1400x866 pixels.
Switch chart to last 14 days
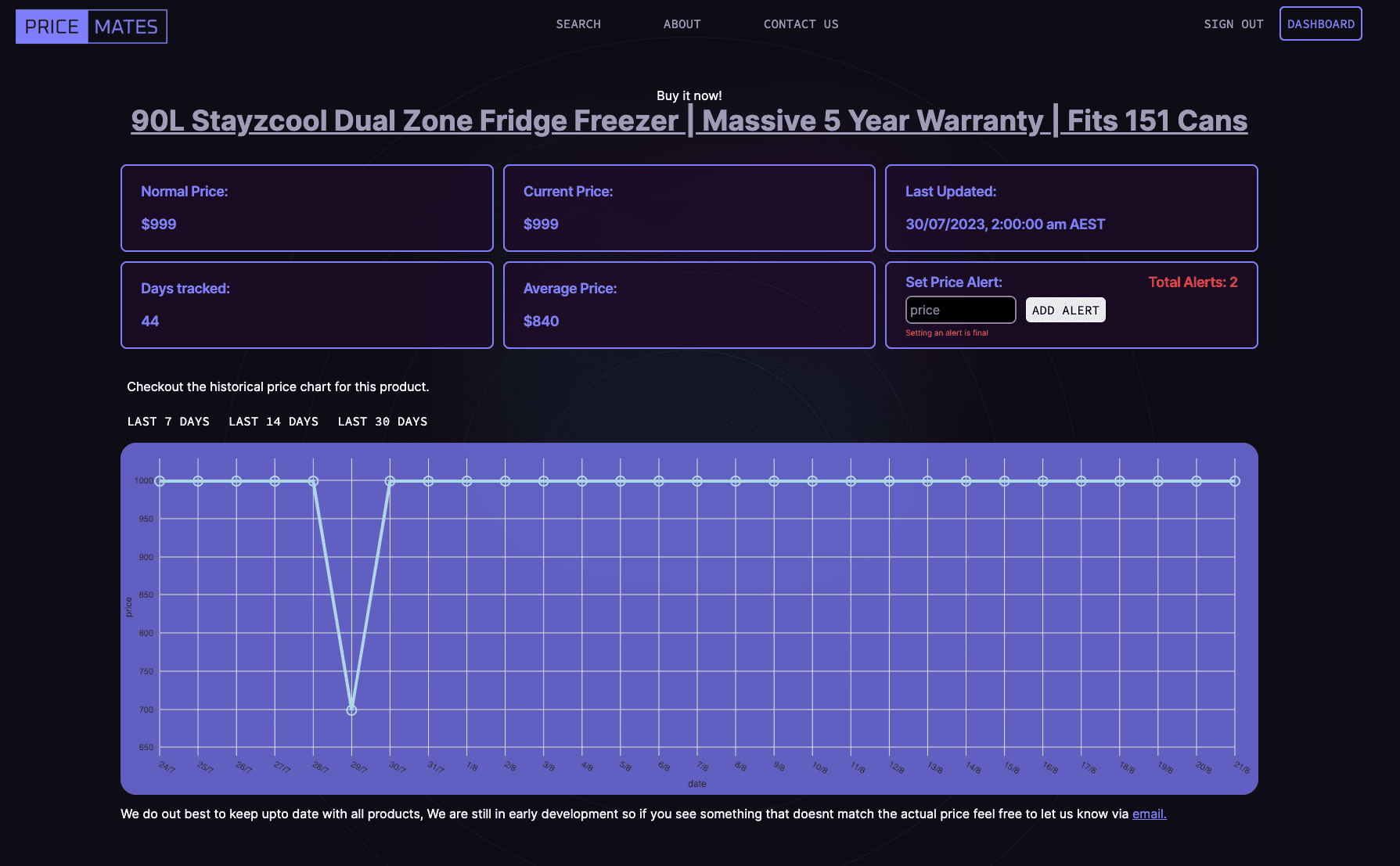pos(273,422)
